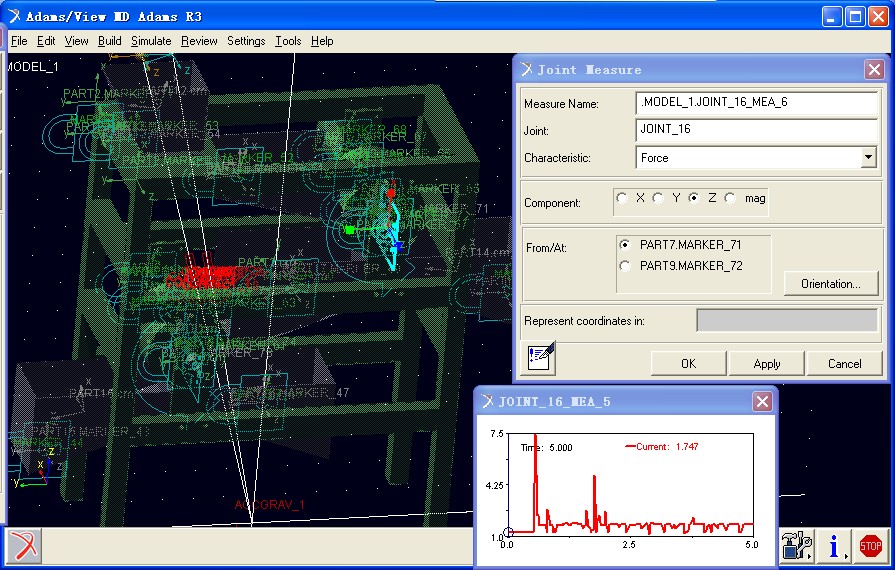
Task: Select the Y component radio button
Action: tap(658, 198)
